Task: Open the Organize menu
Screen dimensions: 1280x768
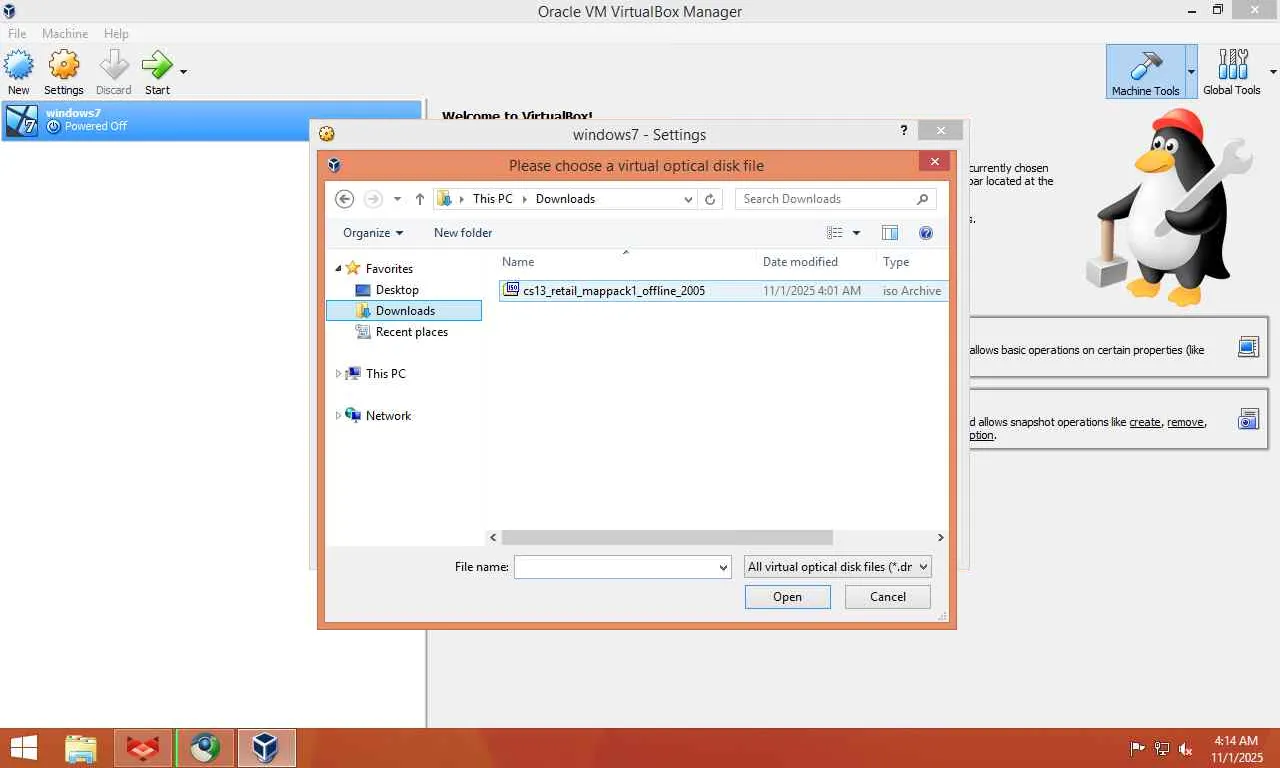Action: pos(373,233)
